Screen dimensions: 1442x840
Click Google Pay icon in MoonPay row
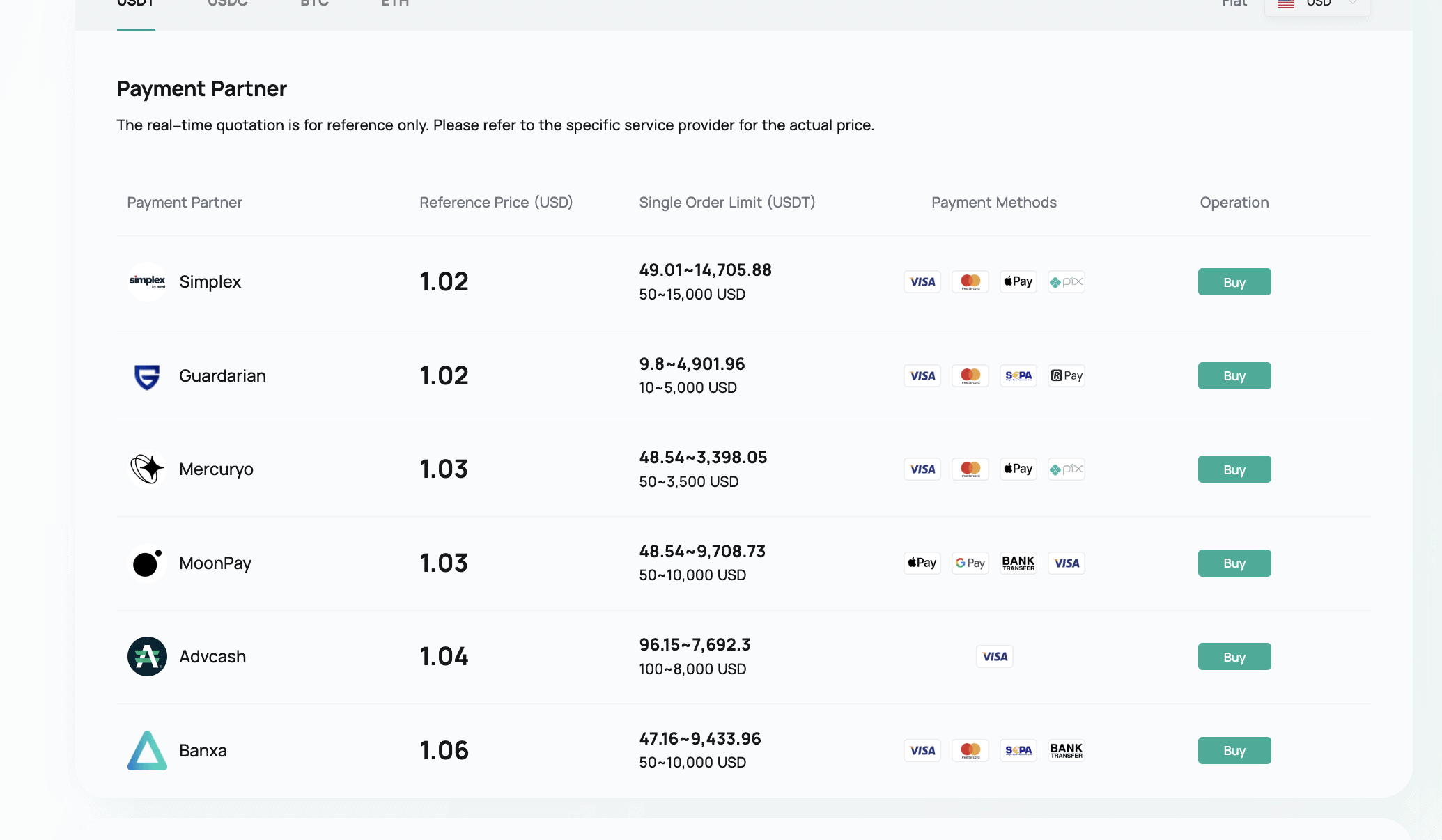970,563
